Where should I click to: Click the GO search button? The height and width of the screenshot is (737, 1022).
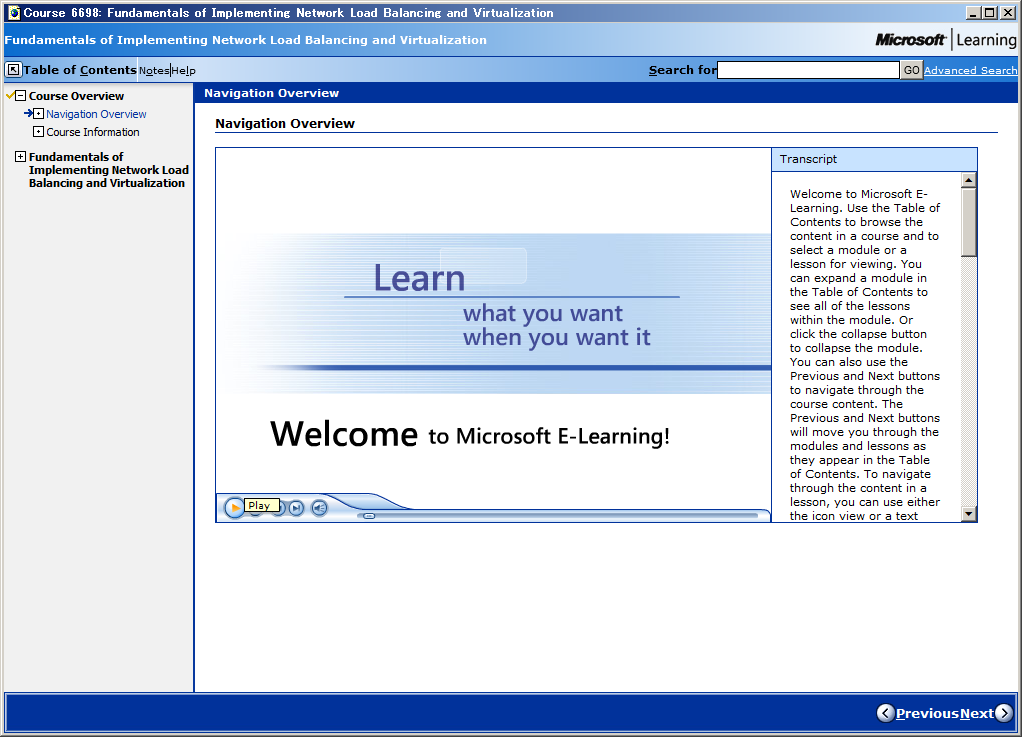click(911, 70)
